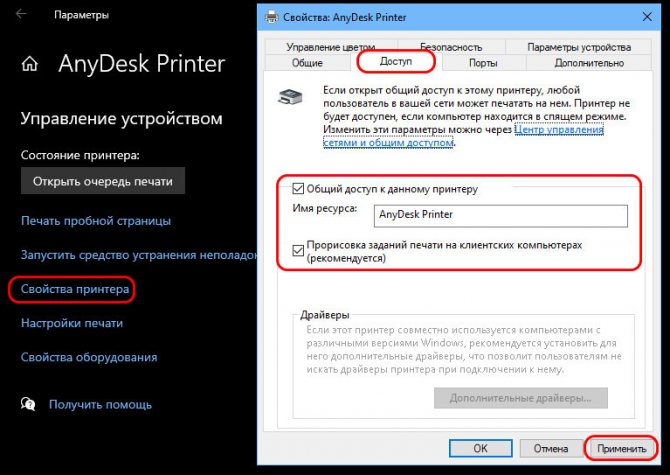The width and height of the screenshot is (670, 475).
Task: Click the home icon beside AnyDesk Printer
Action: pyautogui.click(x=29, y=65)
